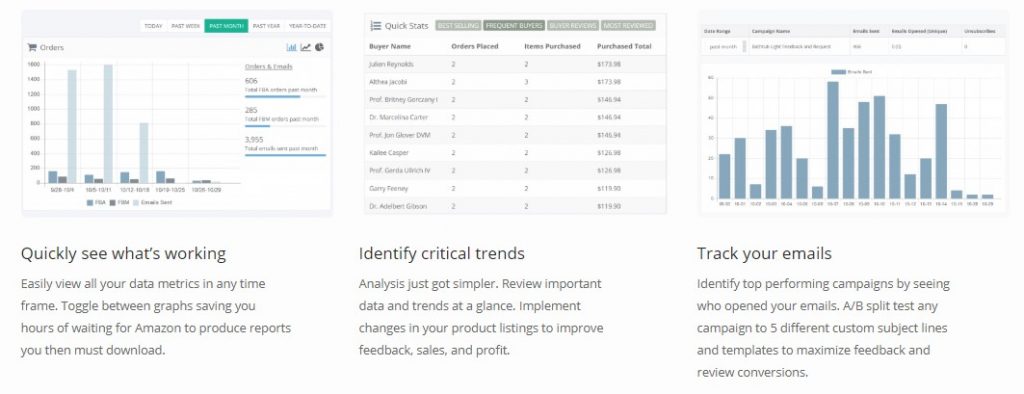Switch Orders chart to line graph view

306,47
